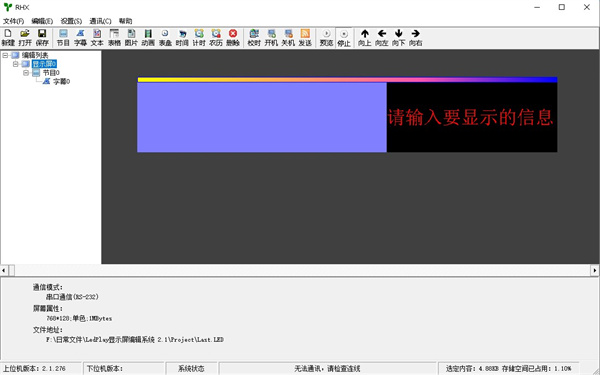The image size is (600, 375).
Task: Click the 新建 (New) toolbar icon
Action: click(8, 38)
